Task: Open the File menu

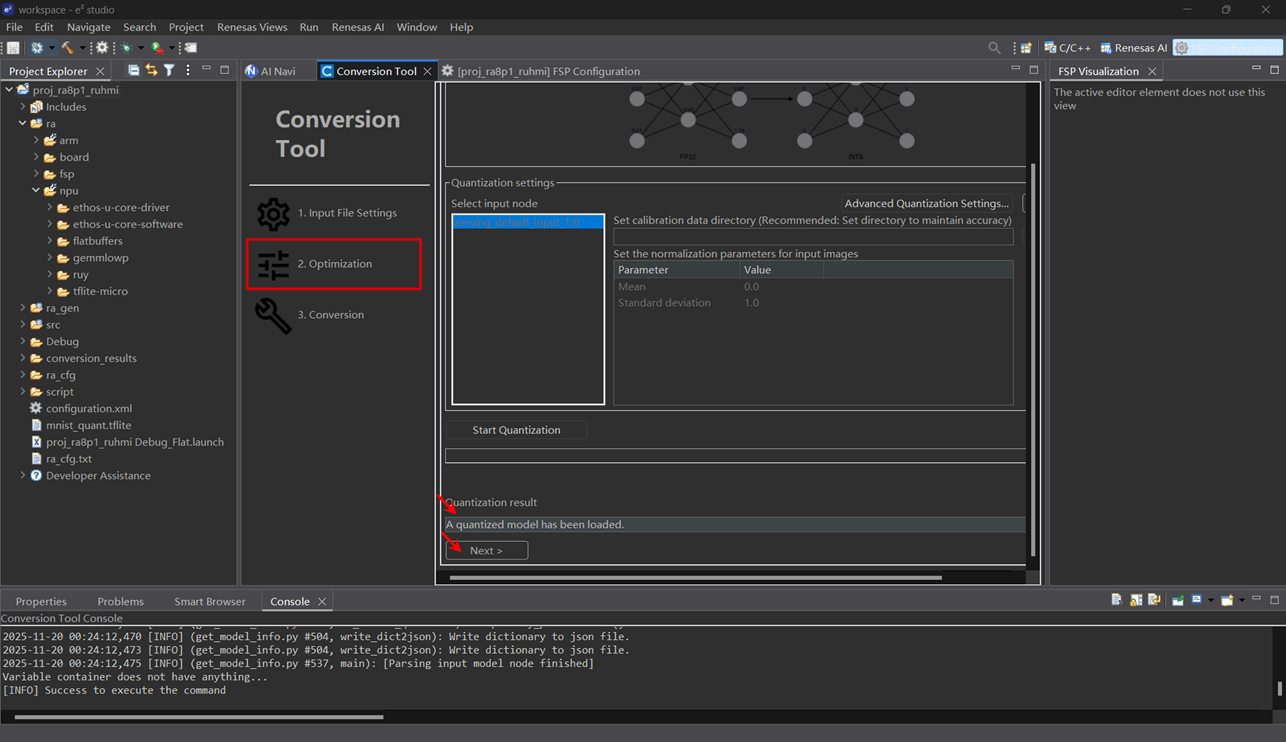Action: [x=14, y=27]
